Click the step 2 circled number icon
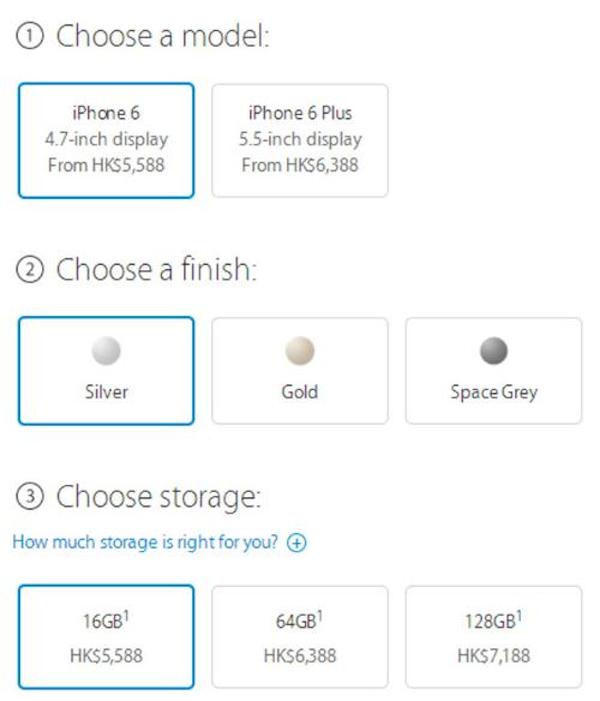This screenshot has height=701, width=600. pos(29,270)
